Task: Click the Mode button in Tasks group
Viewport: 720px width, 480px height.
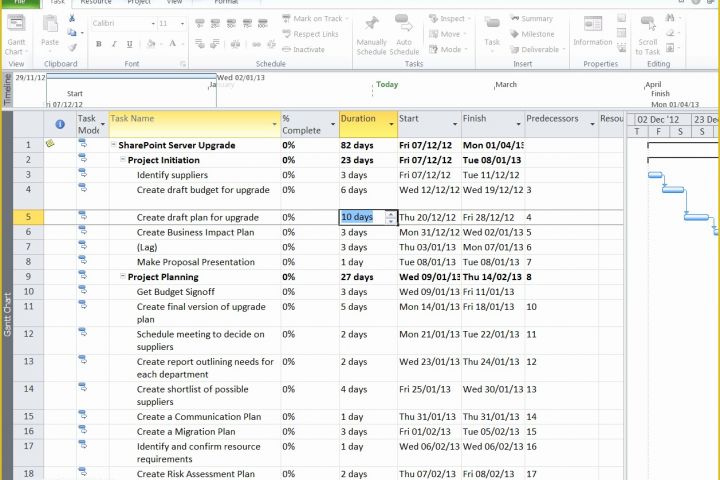Action: click(448, 49)
